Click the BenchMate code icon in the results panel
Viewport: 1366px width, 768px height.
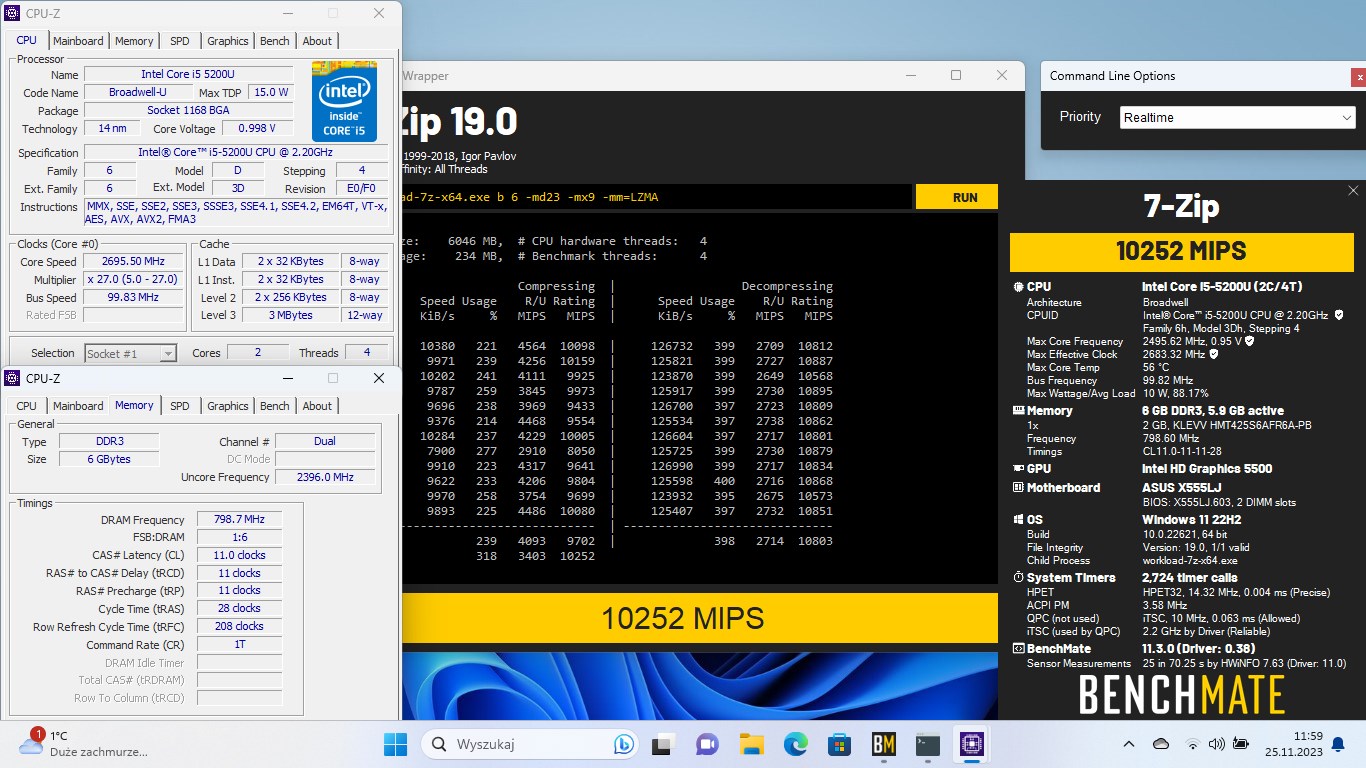[1018, 649]
